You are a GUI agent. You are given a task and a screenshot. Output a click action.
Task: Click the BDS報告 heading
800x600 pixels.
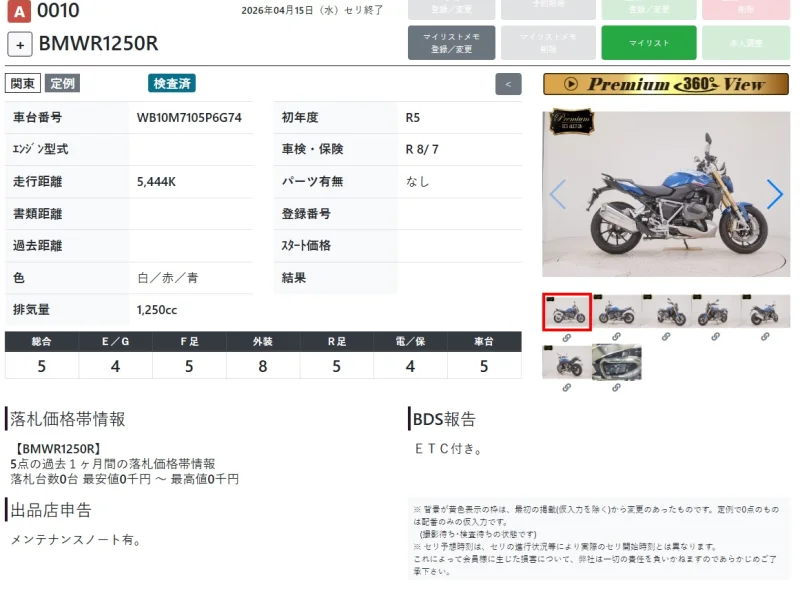point(444,419)
